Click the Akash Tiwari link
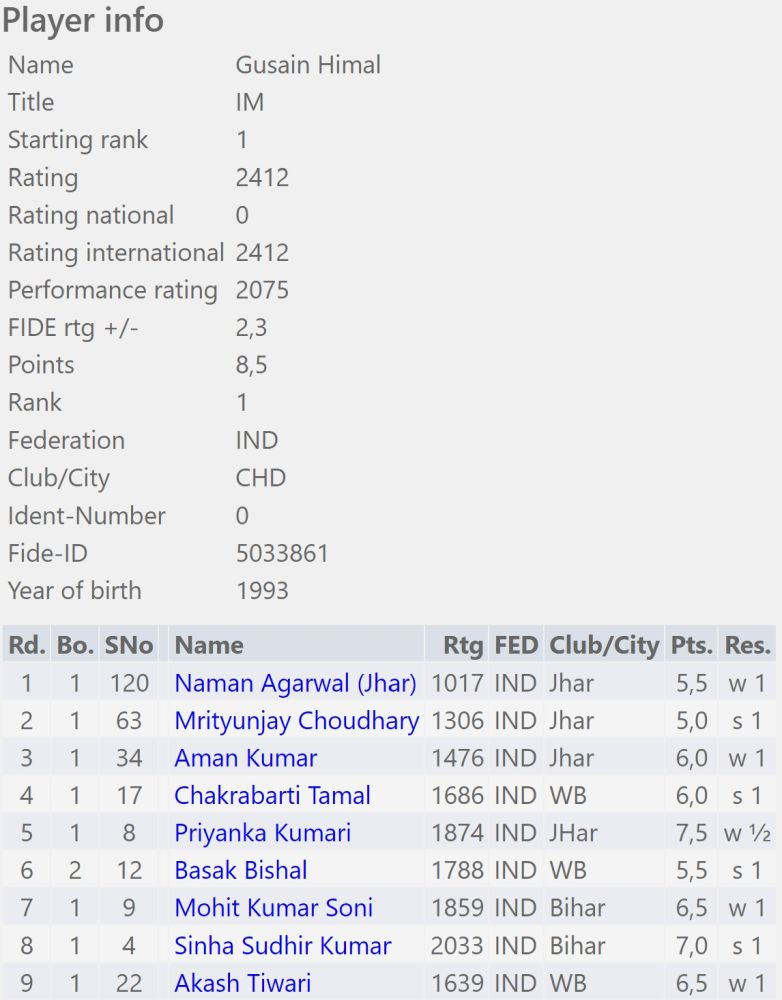 (242, 983)
